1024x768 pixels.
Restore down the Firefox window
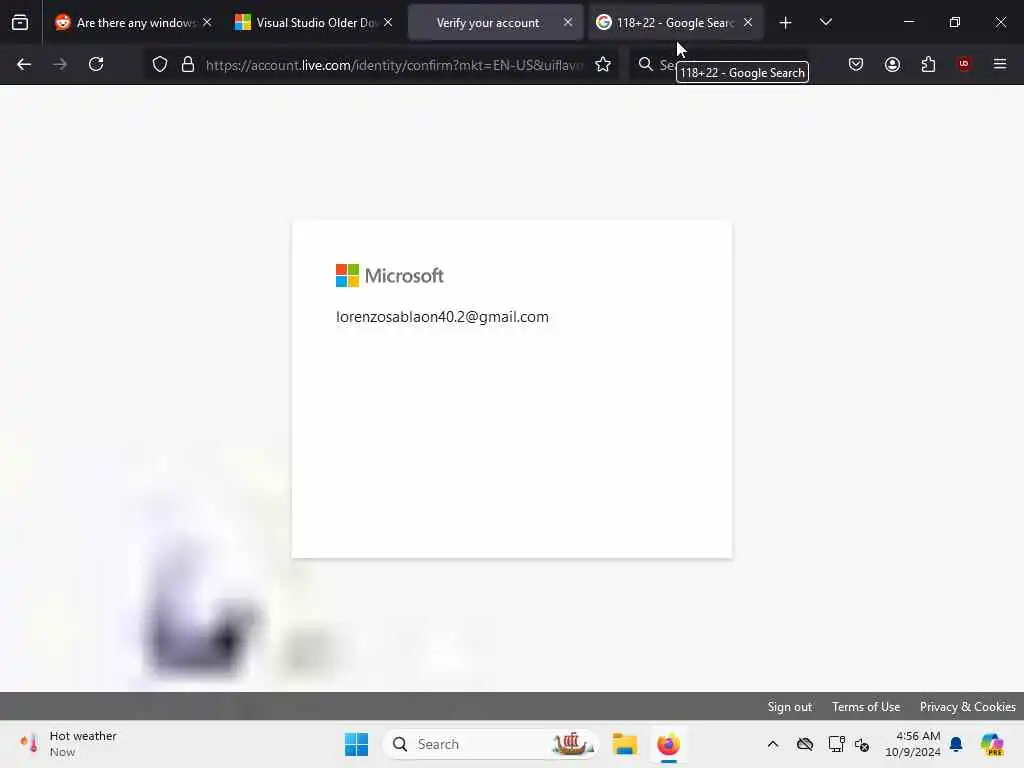coord(954,22)
